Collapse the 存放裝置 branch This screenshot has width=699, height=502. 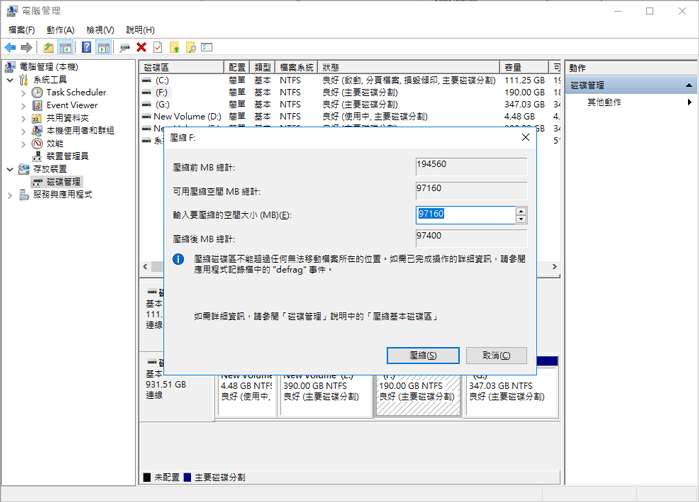click(x=10, y=169)
